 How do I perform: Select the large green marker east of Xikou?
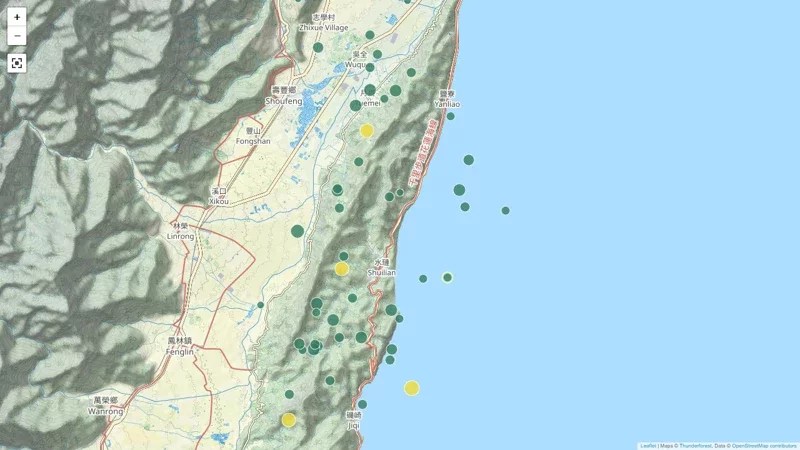click(297, 231)
